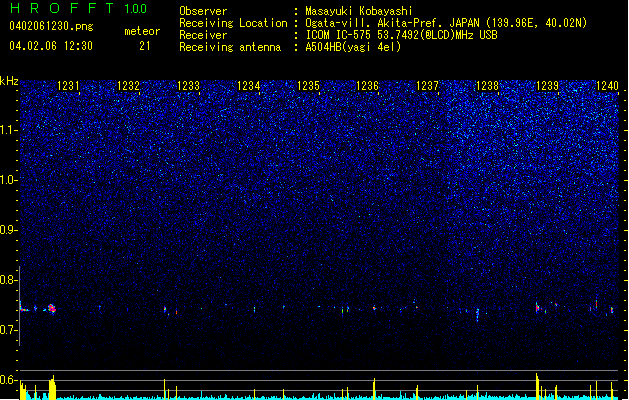Select the name Masayuki Kobayashi
The image size is (629, 400).
[x=359, y=11]
